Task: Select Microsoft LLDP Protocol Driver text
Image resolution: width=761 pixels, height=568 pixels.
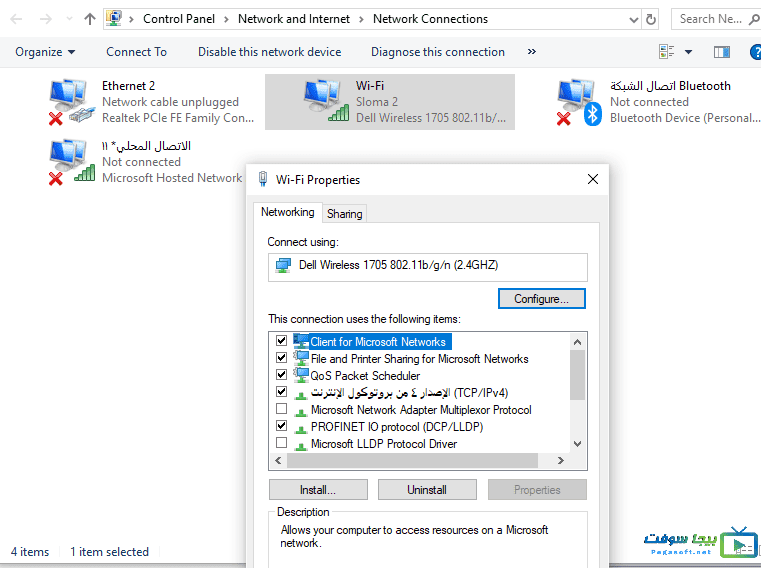Action: click(x=384, y=444)
